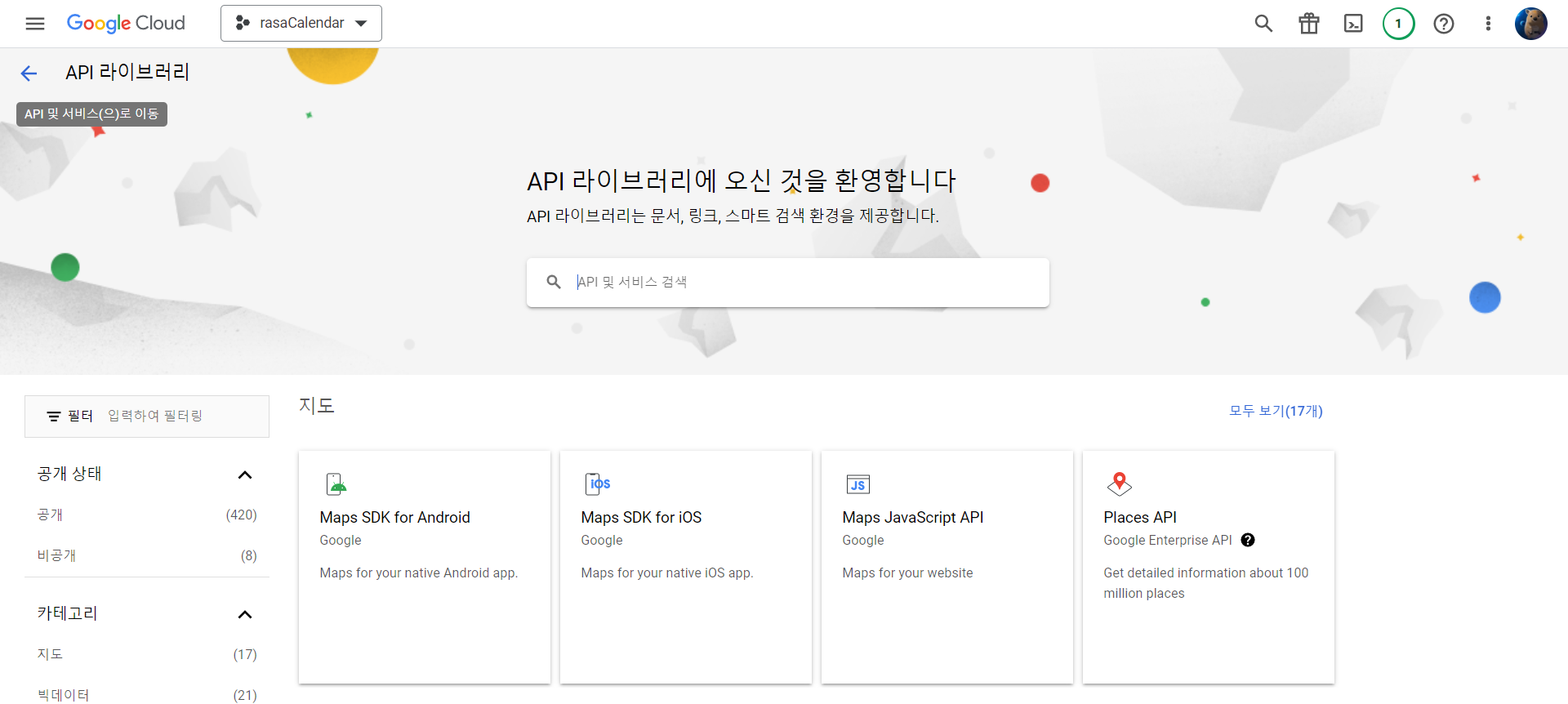This screenshot has height=704, width=1568.
Task: Open the help question mark menu
Action: 1444,24
